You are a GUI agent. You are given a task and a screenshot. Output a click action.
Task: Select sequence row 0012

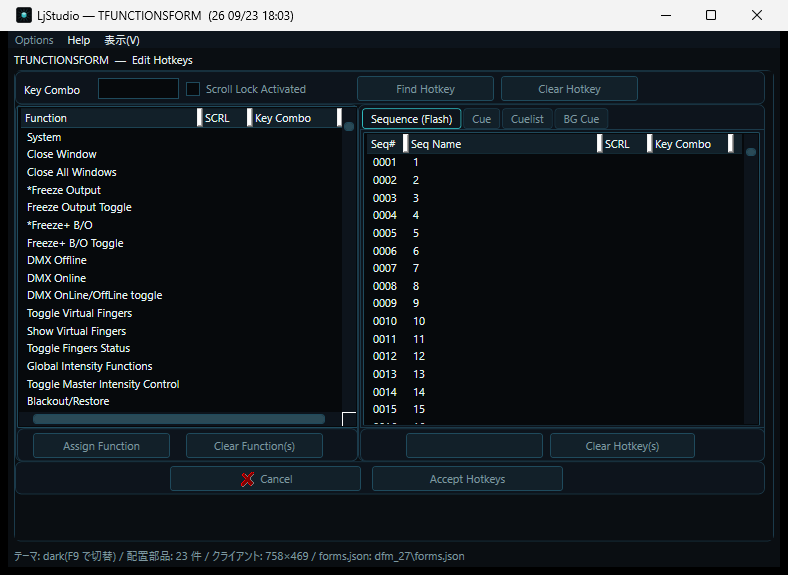pos(555,356)
